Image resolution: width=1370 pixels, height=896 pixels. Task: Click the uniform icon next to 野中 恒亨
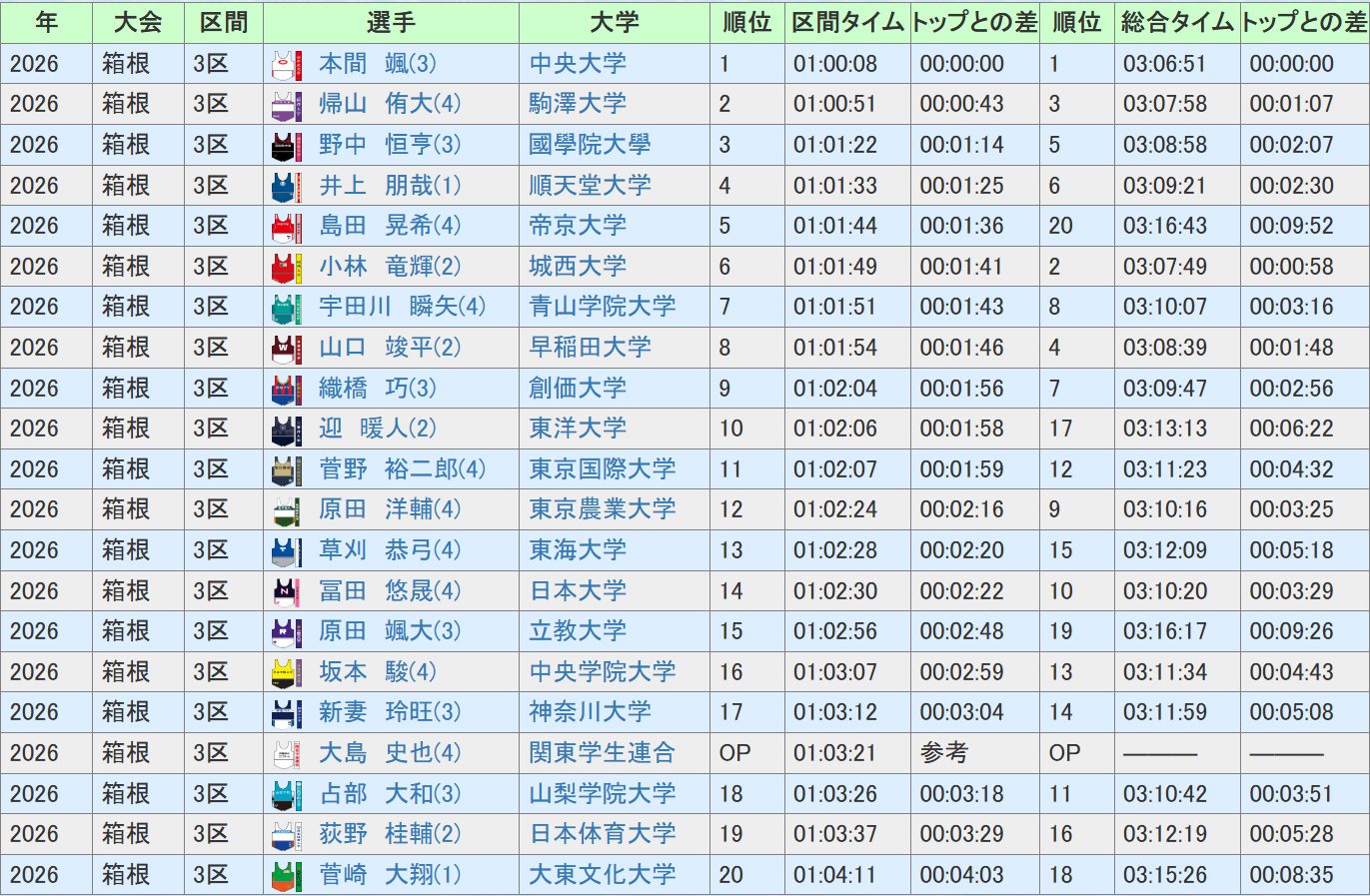pyautogui.click(x=287, y=146)
